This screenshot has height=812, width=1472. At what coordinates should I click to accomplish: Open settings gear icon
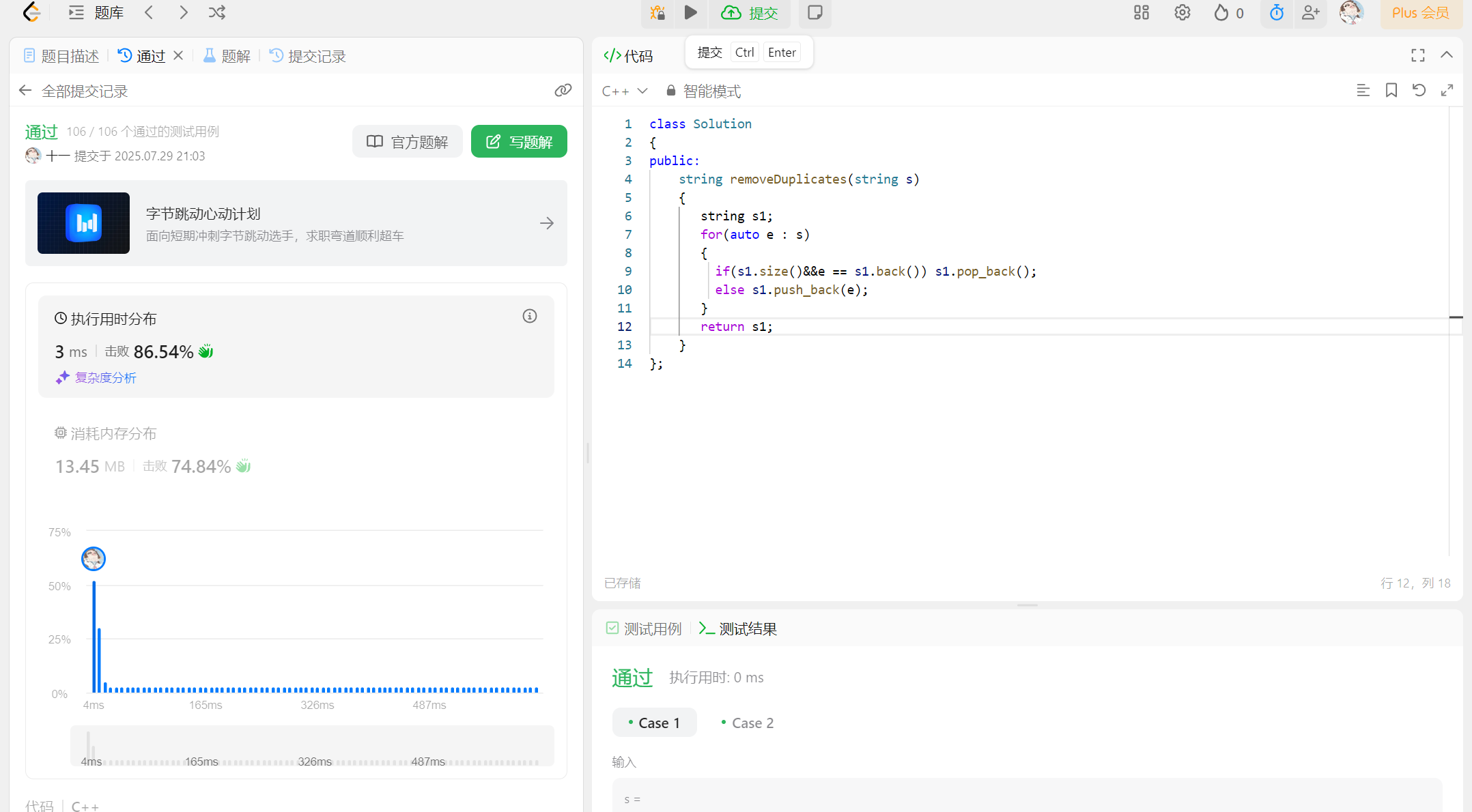coord(1182,12)
